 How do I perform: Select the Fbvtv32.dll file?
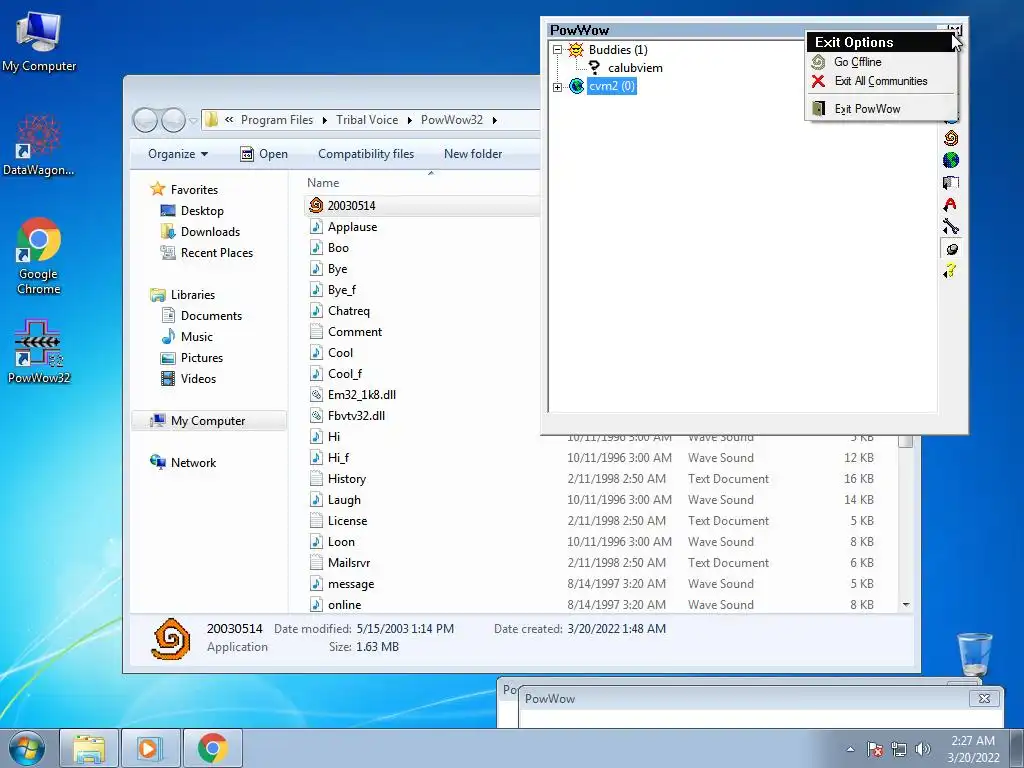click(x=356, y=415)
